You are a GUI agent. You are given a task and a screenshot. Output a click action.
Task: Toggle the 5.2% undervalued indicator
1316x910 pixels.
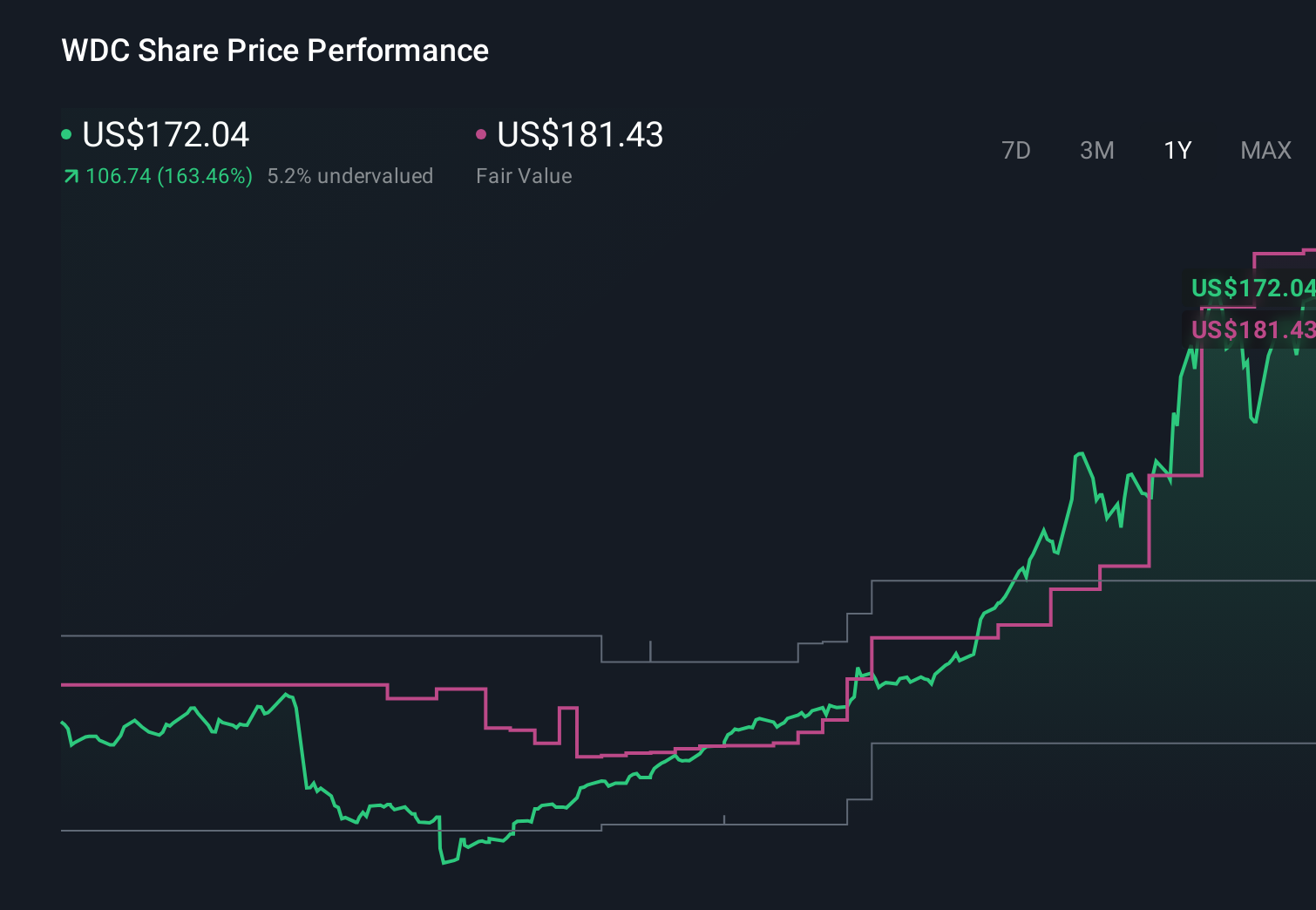tap(351, 175)
